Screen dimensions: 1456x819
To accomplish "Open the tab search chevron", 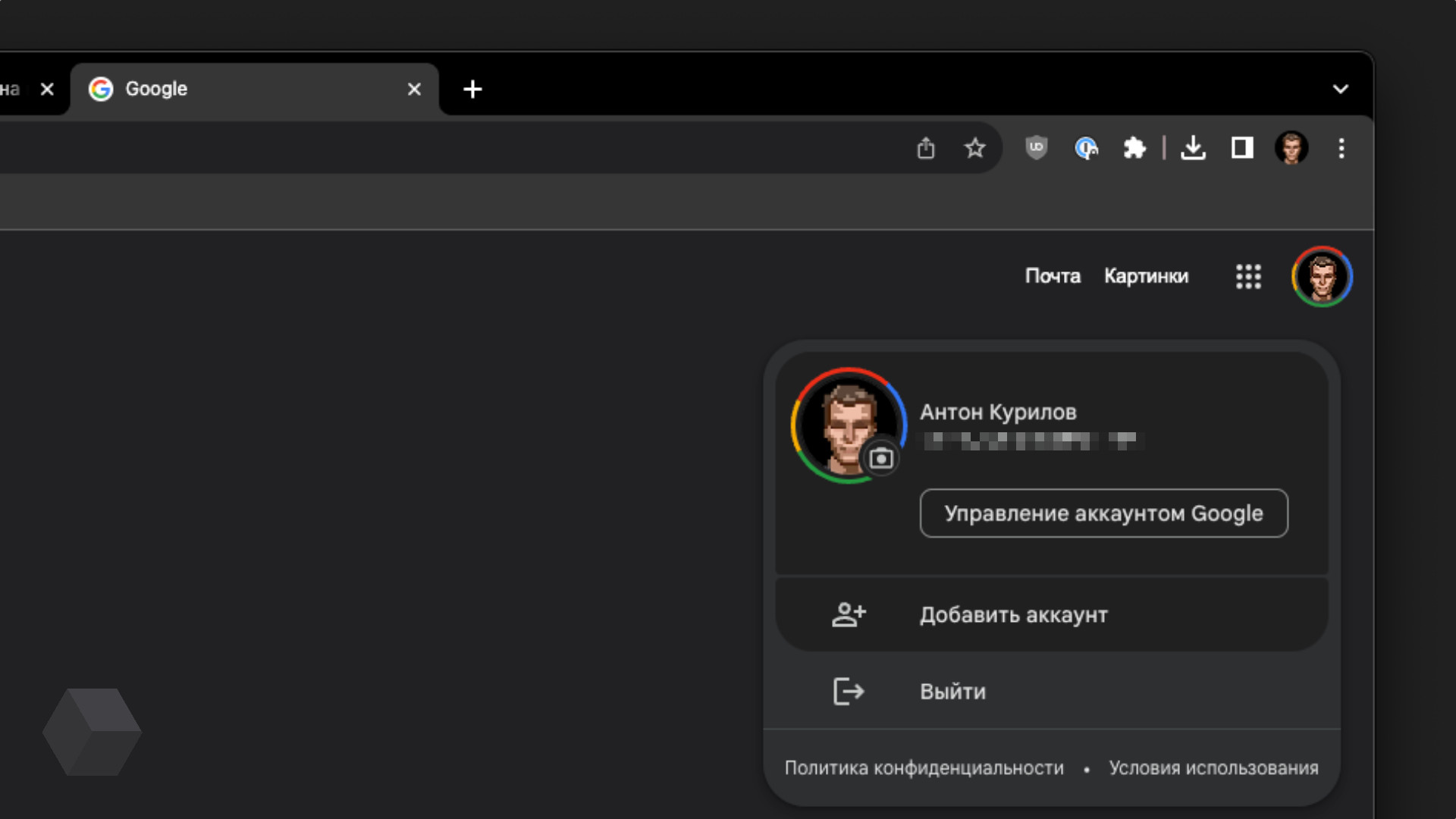I will click(x=1340, y=89).
